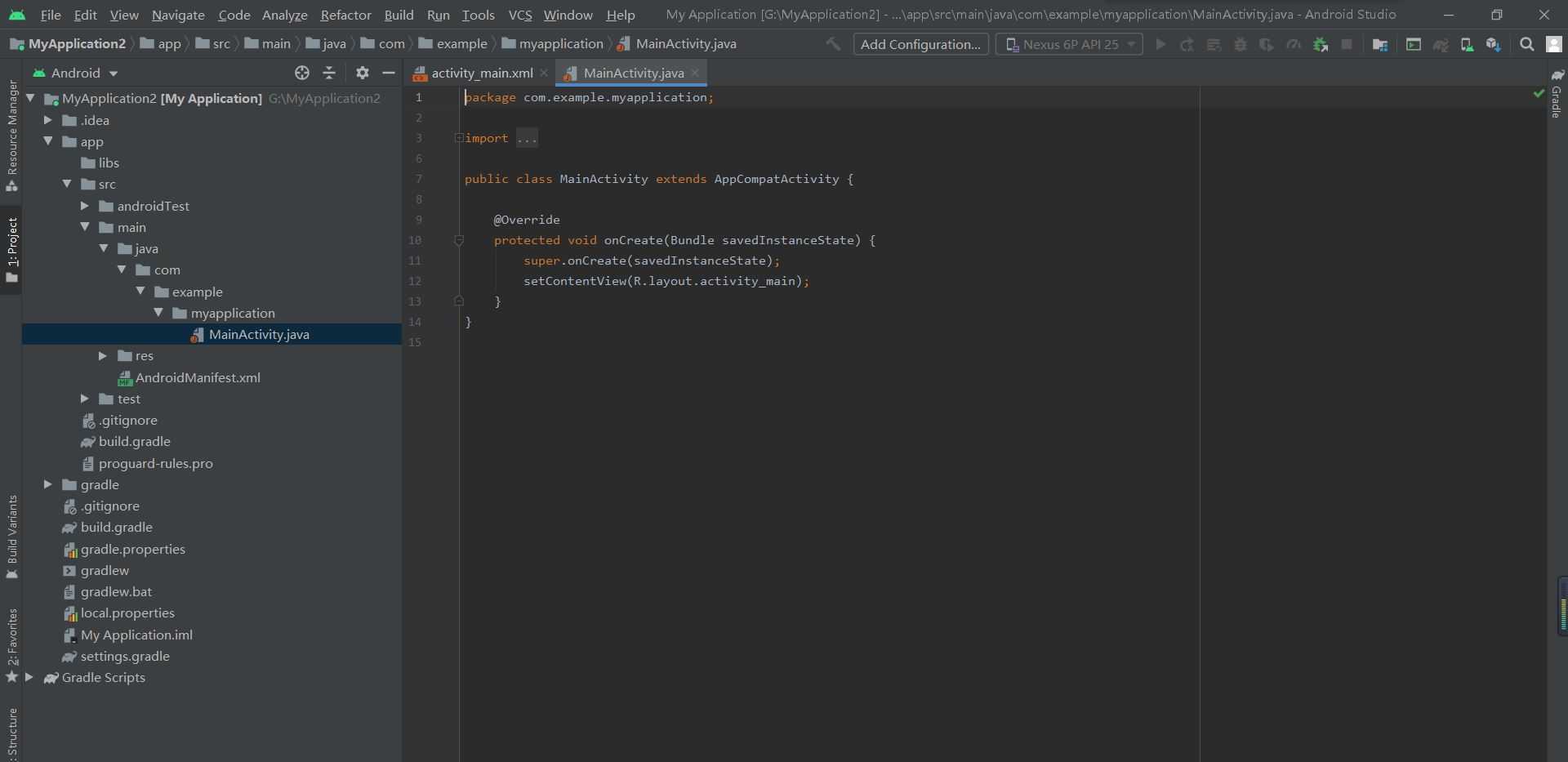
Task: Expand the .idea folder arrow
Action: tap(48, 120)
